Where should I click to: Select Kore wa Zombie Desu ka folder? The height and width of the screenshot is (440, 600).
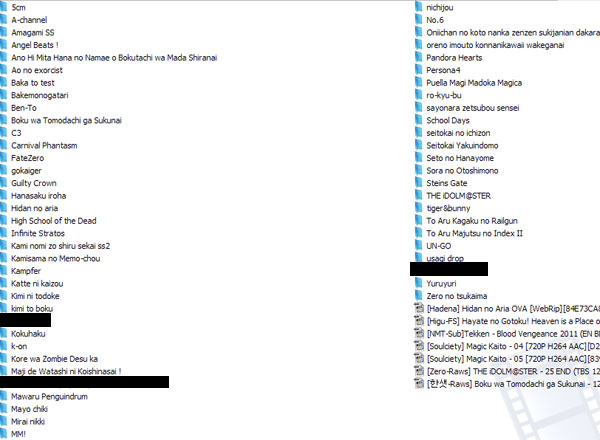(54, 359)
